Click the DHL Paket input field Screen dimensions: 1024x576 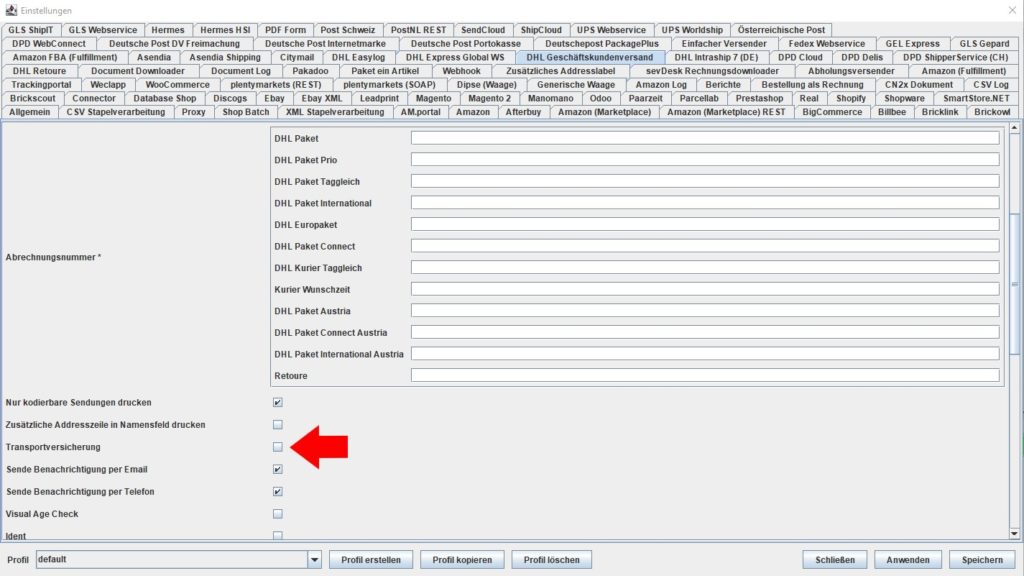[x=705, y=138]
